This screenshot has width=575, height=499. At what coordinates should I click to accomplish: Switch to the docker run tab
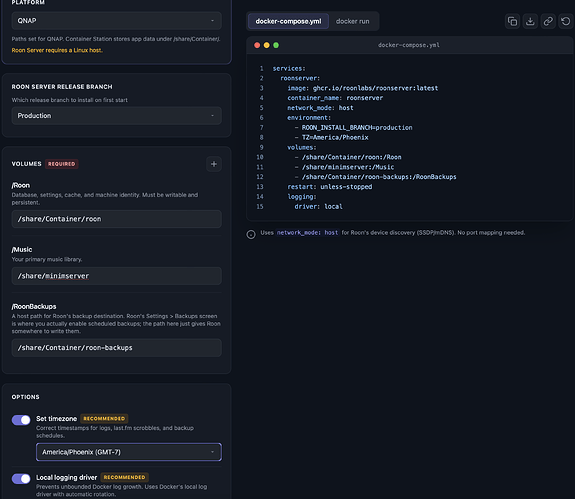(x=353, y=21)
